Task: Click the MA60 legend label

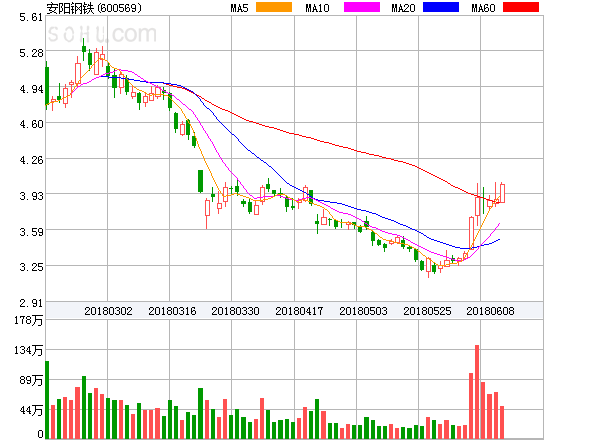Action: pos(483,8)
